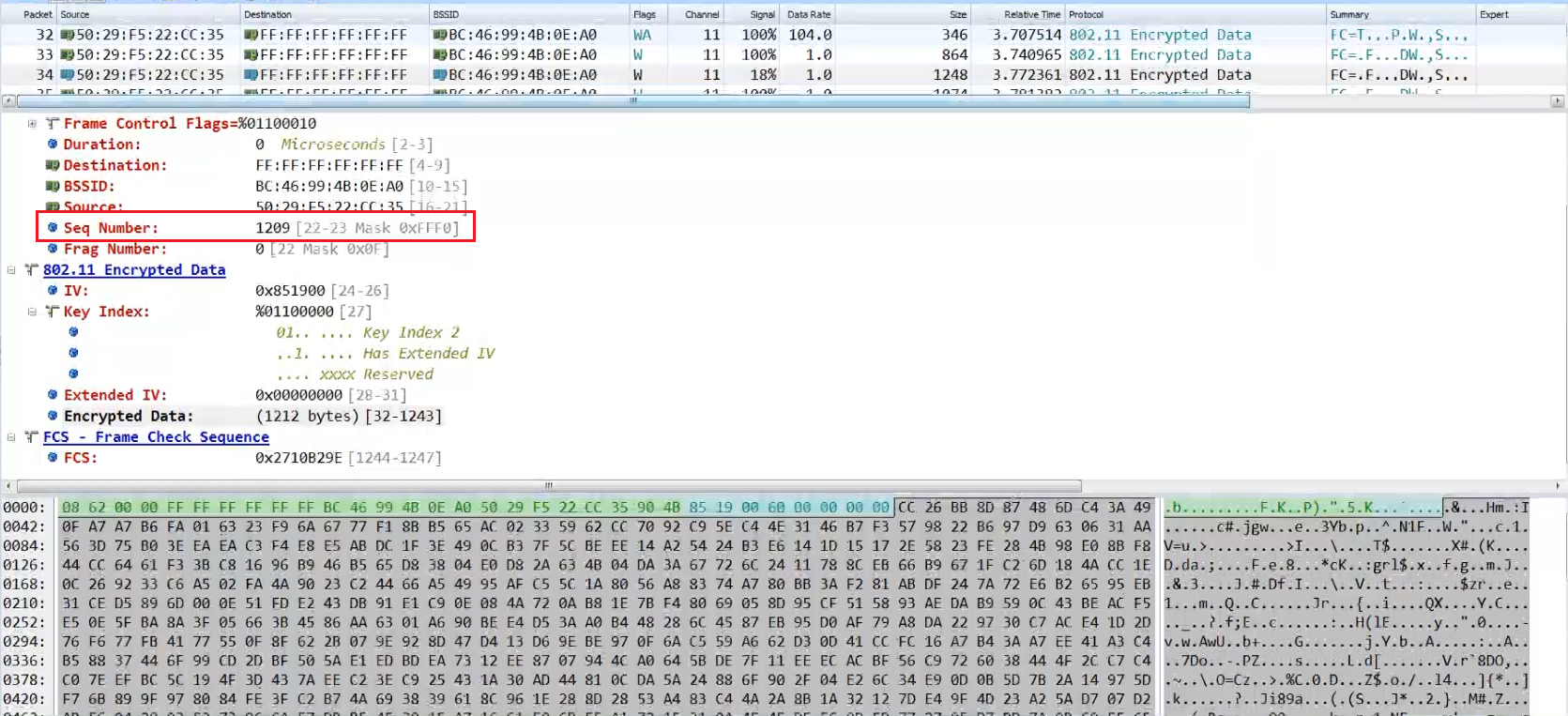Click the blue dot icon beside Seq Number
This screenshot has width=1568, height=716.
53,228
